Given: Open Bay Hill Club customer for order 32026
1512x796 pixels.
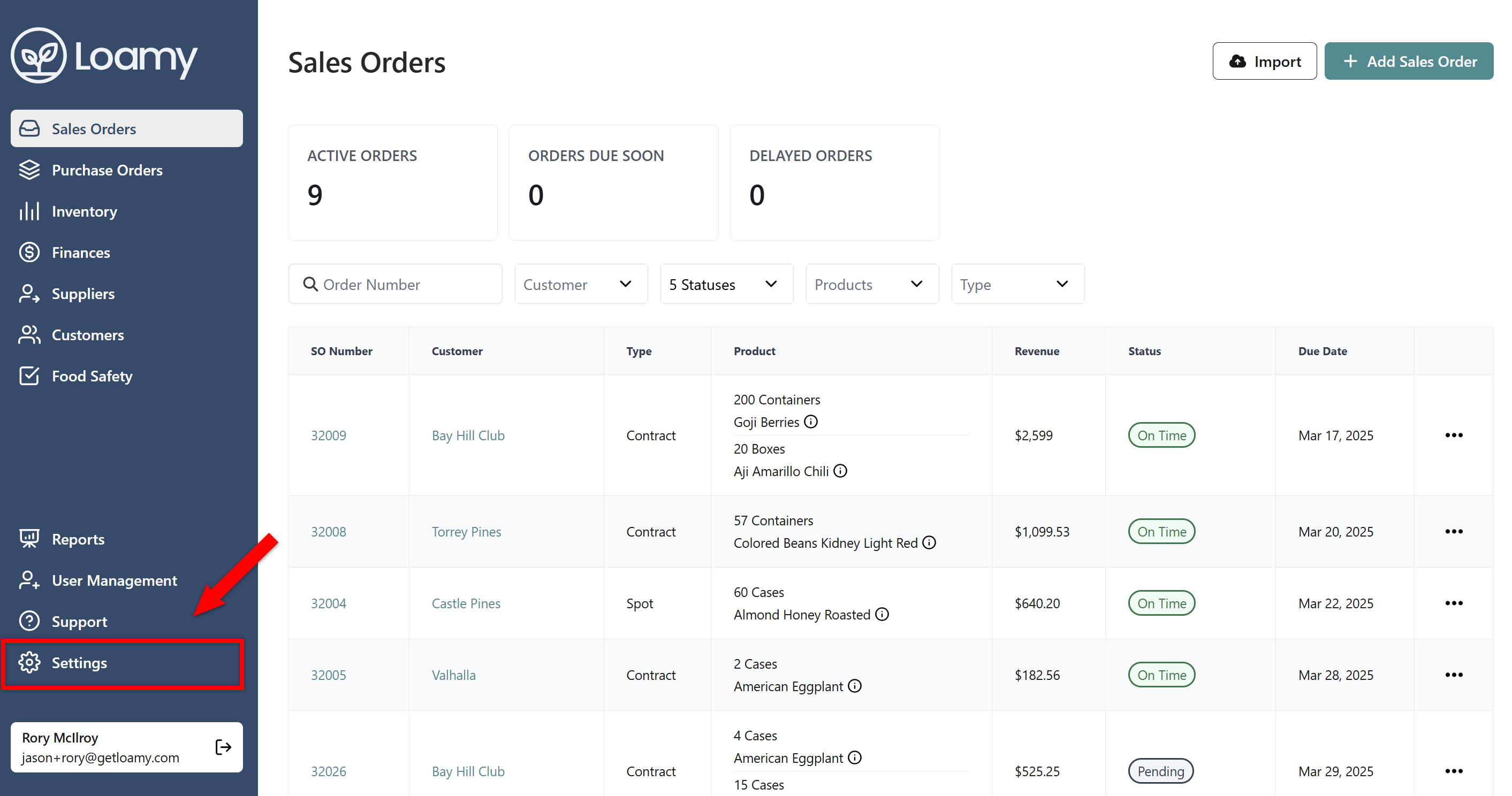Looking at the screenshot, I should [468, 771].
